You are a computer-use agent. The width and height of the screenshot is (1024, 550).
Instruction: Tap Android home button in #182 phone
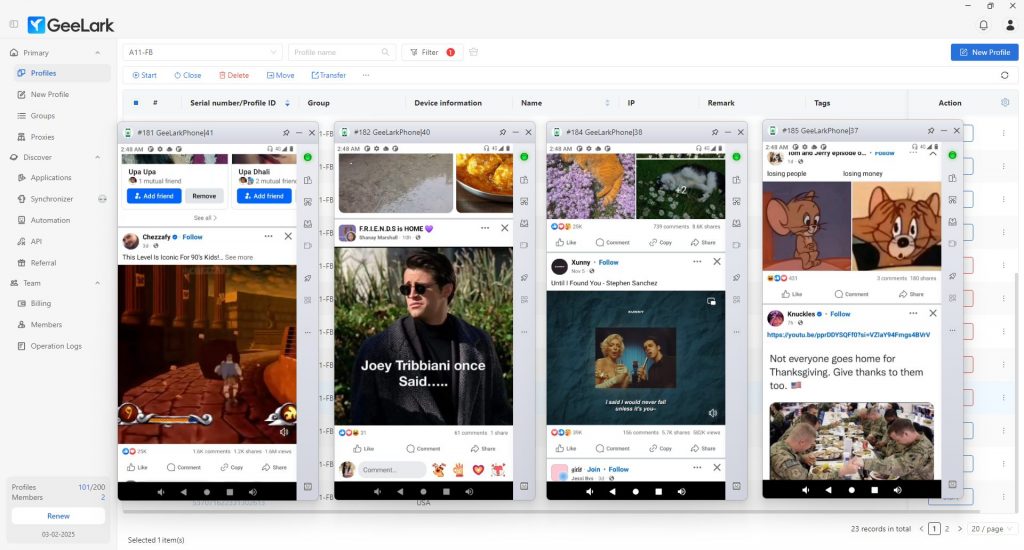pyautogui.click(x=423, y=491)
